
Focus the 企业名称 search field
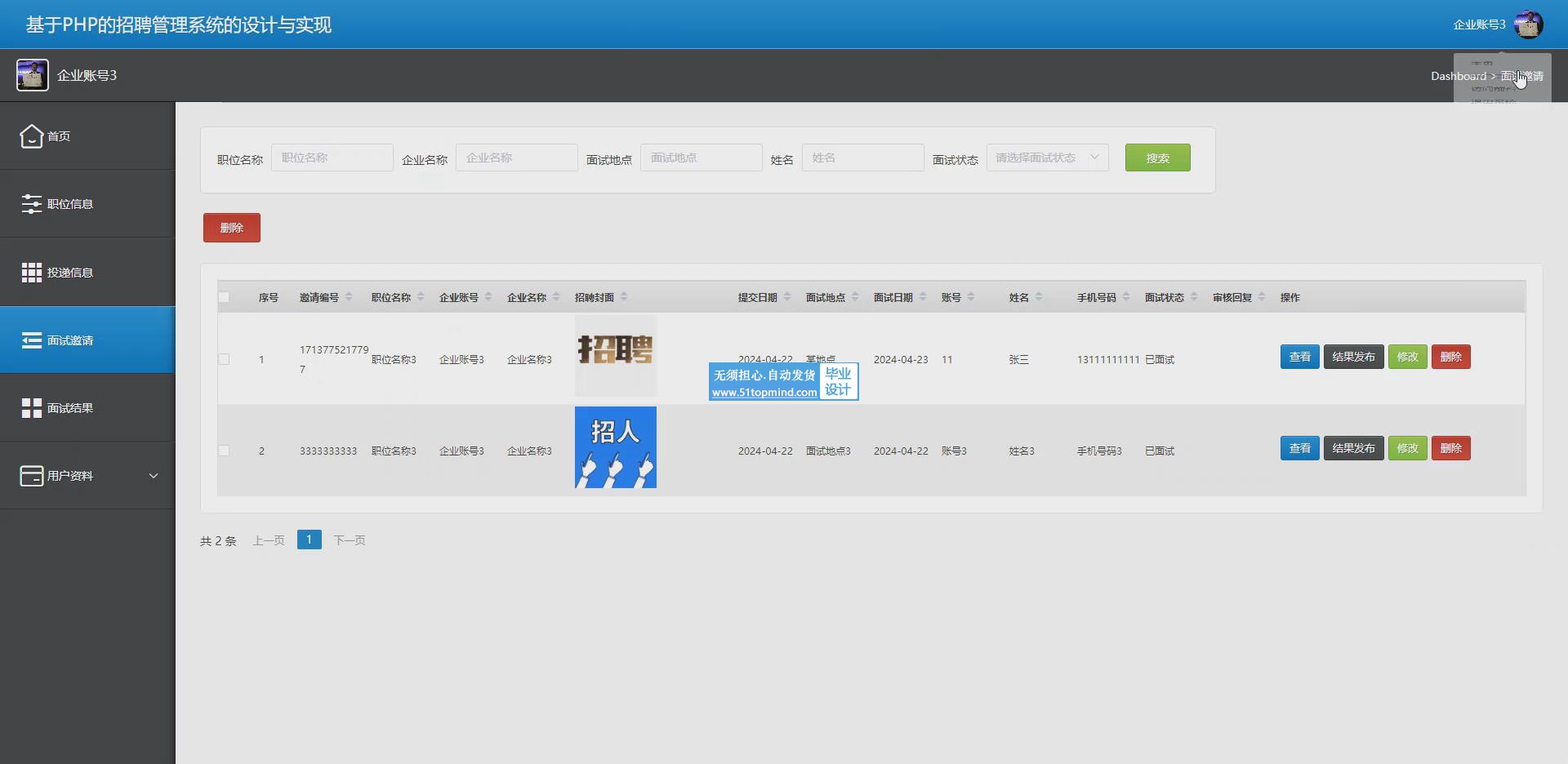pyautogui.click(x=517, y=158)
